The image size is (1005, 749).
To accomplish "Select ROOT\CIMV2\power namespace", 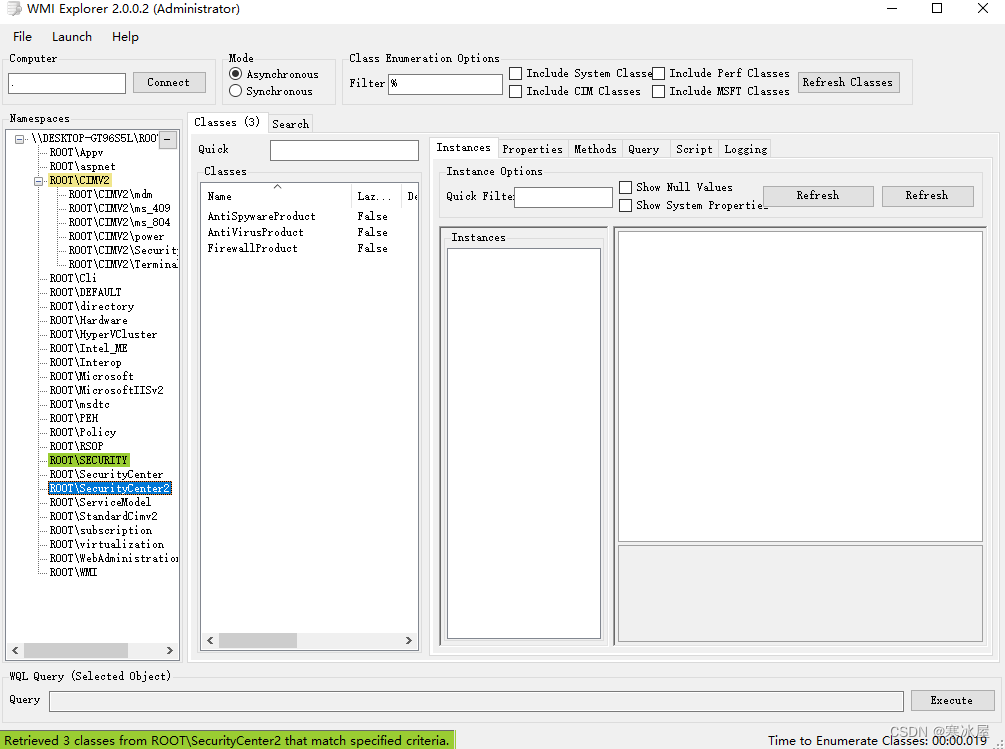I will (116, 236).
